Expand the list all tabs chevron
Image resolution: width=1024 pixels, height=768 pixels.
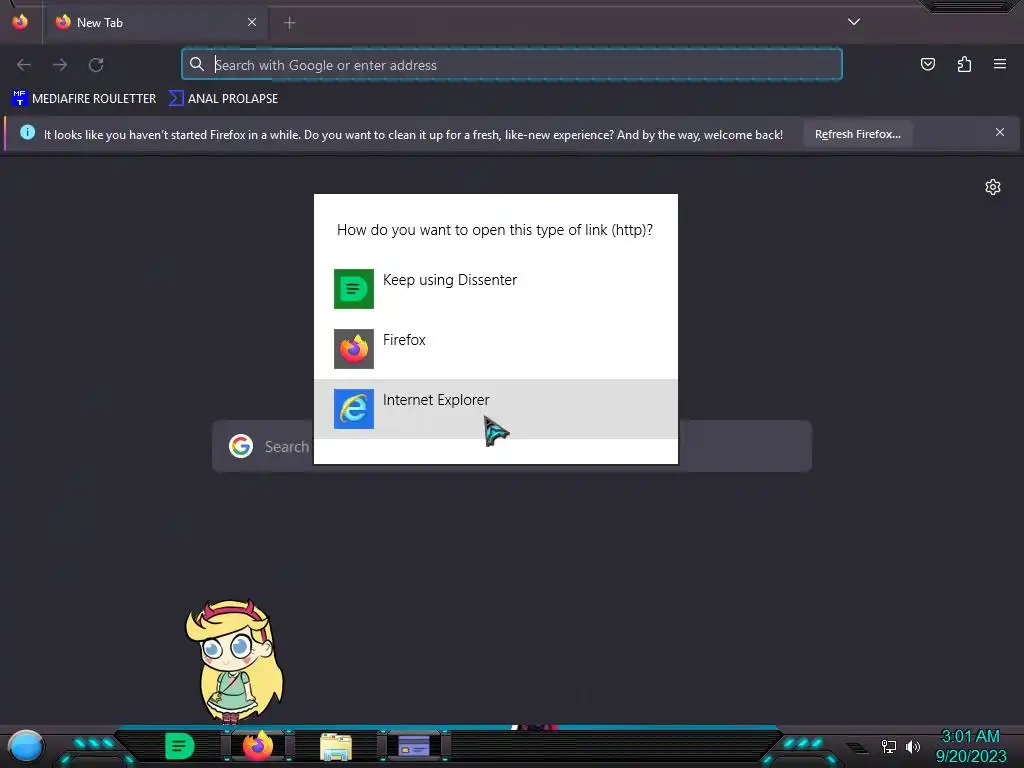point(854,22)
